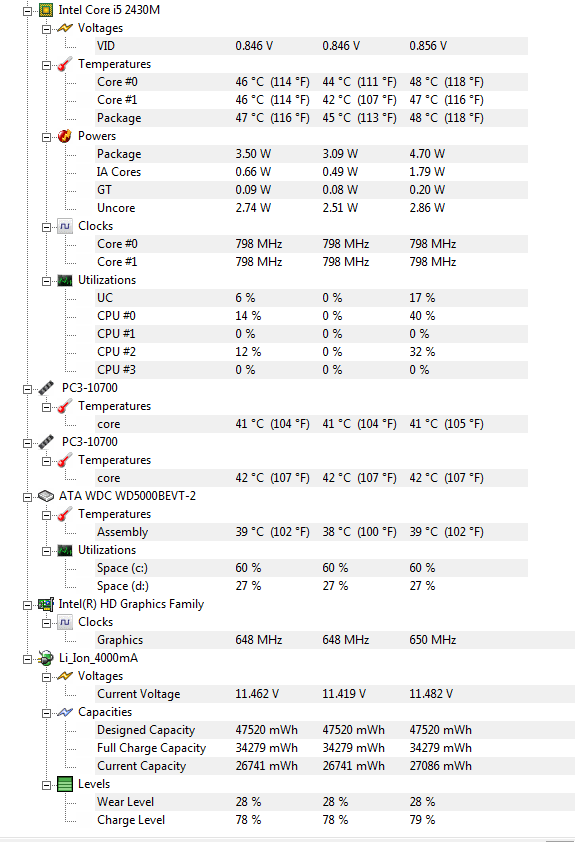Select the Full Charge Capacity row
This screenshot has height=842, width=577.
[311, 748]
